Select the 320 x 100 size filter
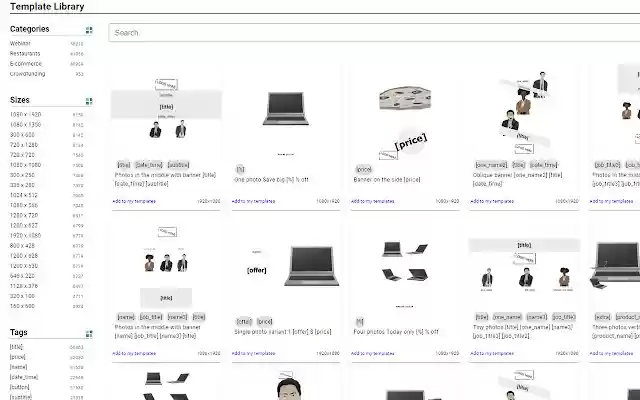 pos(22,296)
